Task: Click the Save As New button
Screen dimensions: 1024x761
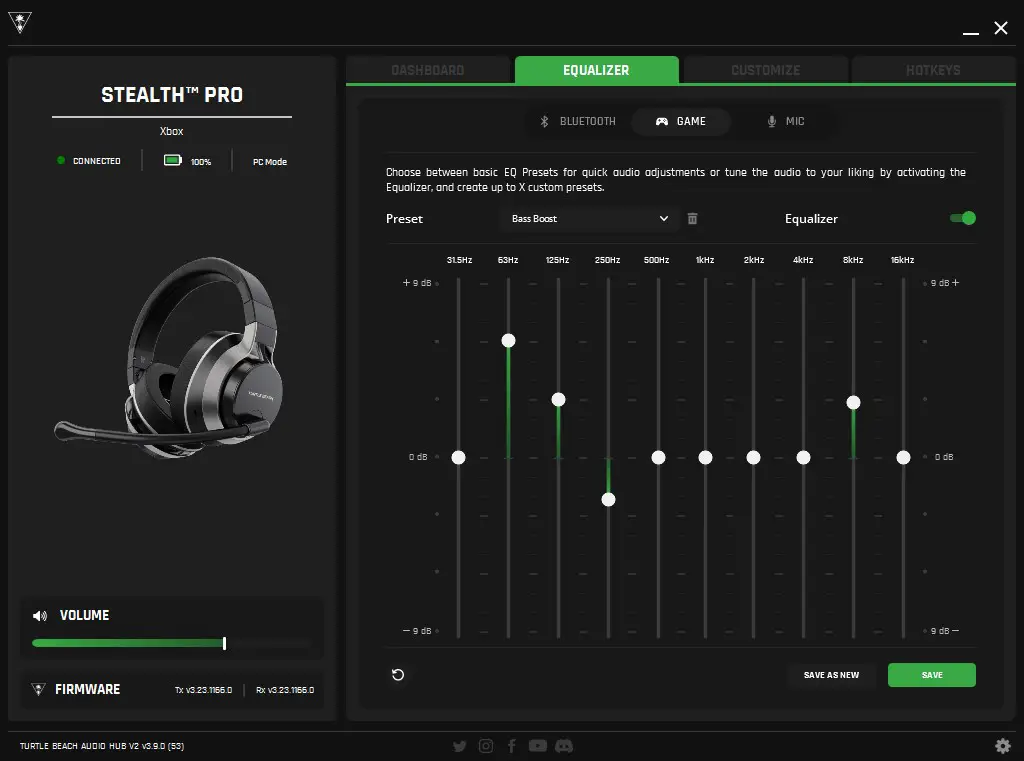Action: pyautogui.click(x=831, y=675)
